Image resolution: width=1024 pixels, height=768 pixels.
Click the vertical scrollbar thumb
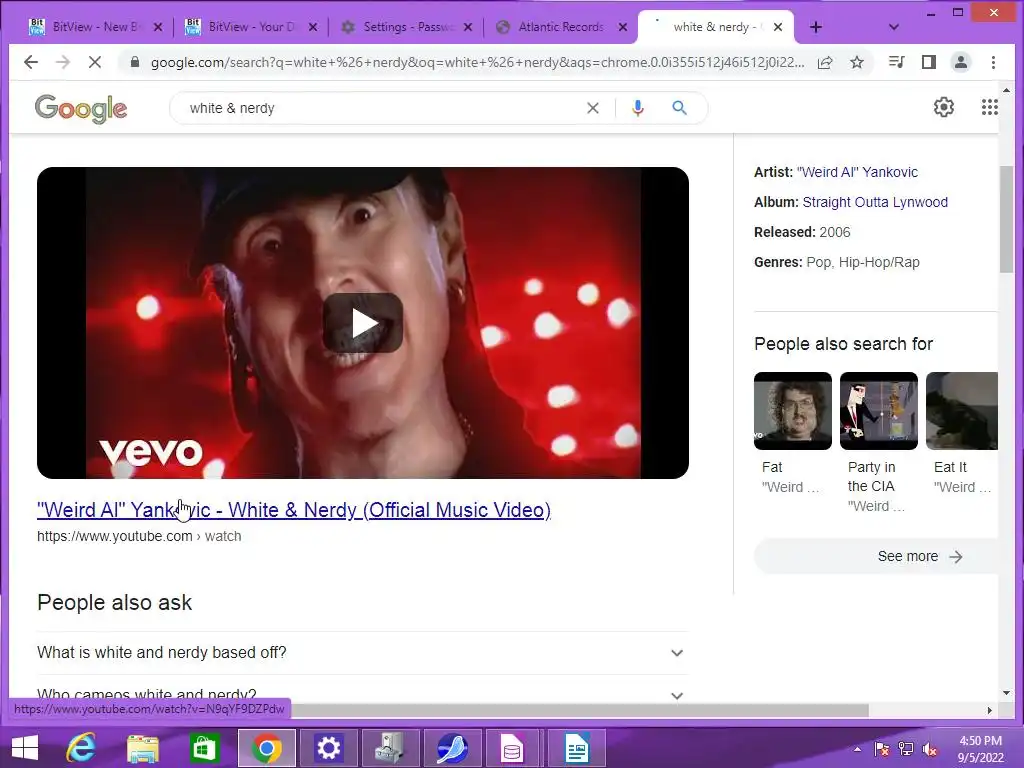tap(1006, 219)
